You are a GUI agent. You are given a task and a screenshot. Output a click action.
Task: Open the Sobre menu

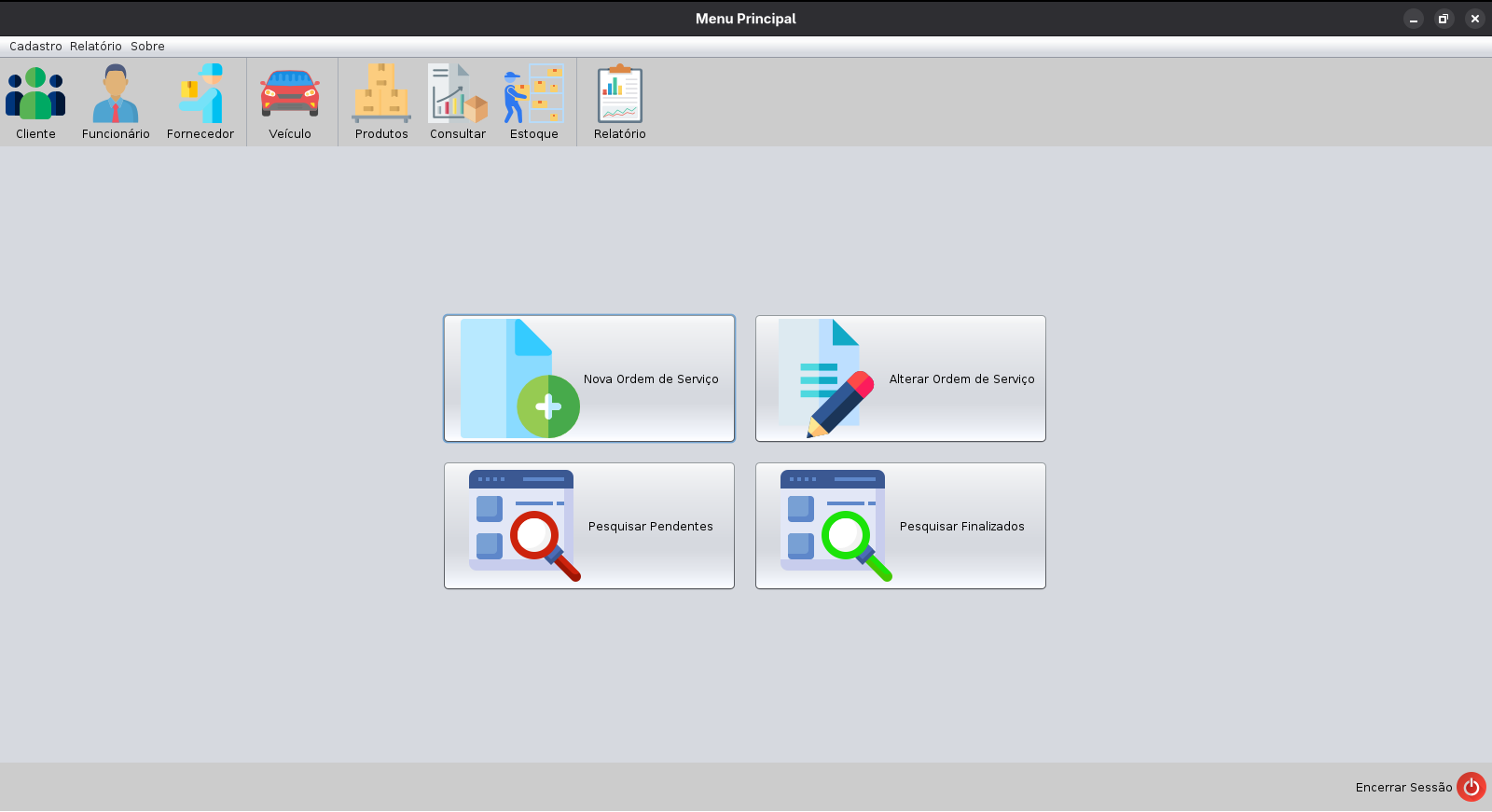pos(147,47)
